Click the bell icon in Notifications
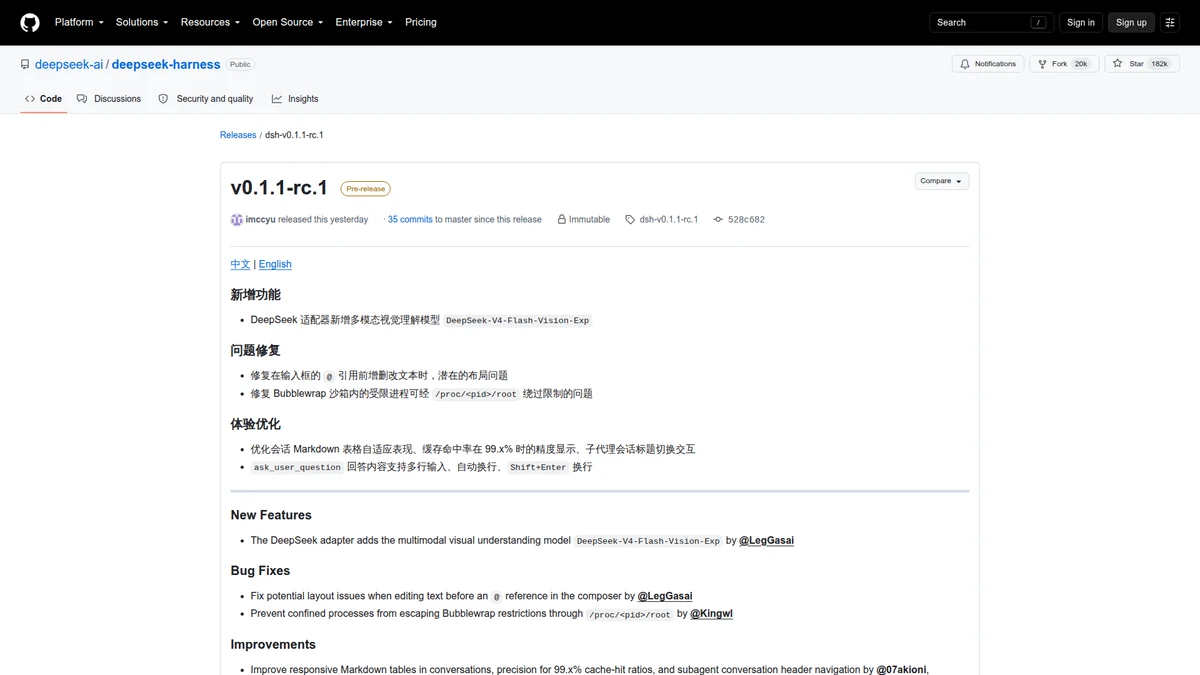Image resolution: width=1200 pixels, height=675 pixels. click(x=965, y=64)
